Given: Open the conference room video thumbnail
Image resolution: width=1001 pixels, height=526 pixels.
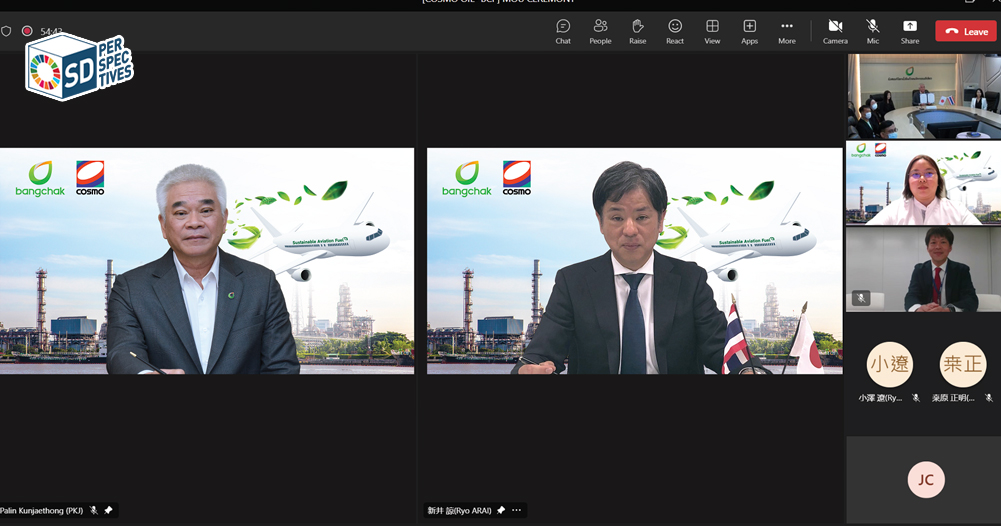Looking at the screenshot, I should (923, 96).
